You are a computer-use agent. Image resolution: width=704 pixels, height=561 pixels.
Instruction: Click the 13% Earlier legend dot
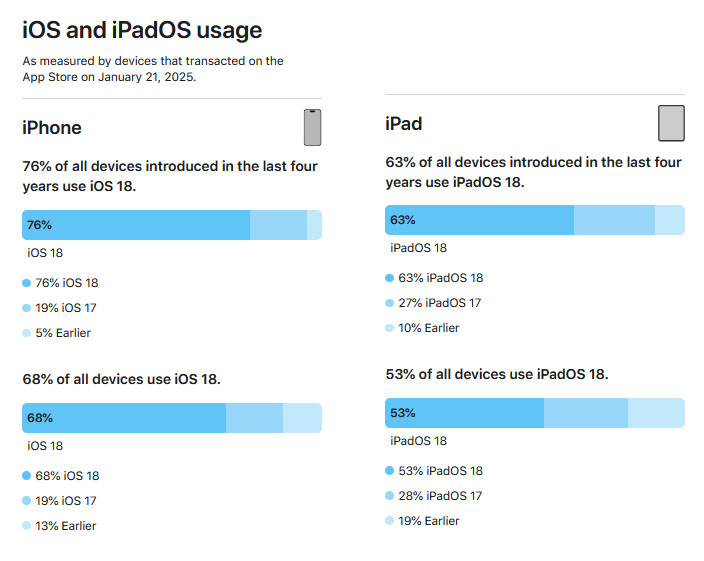[x=26, y=526]
